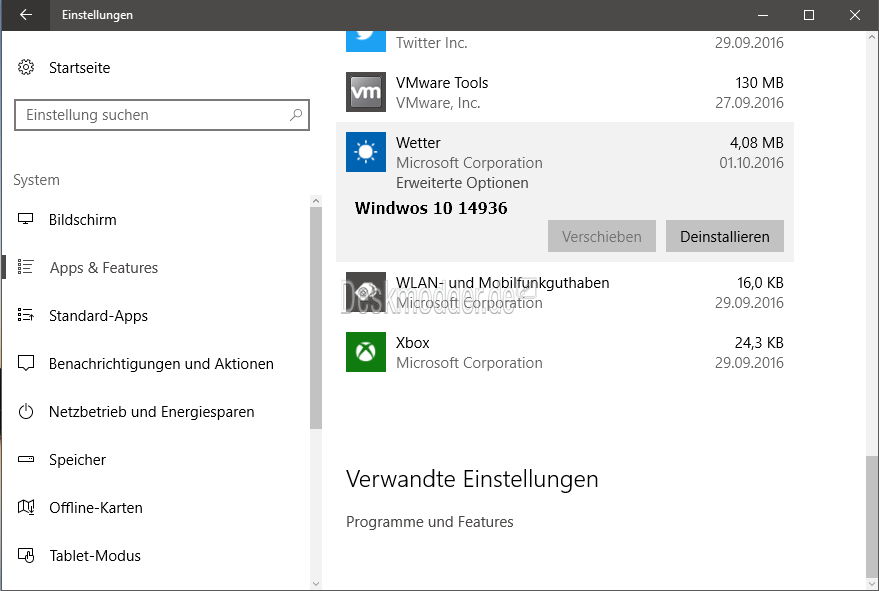879x591 pixels.
Task: Open Netzbetrieb und Energiesparen settings
Action: pos(151,412)
